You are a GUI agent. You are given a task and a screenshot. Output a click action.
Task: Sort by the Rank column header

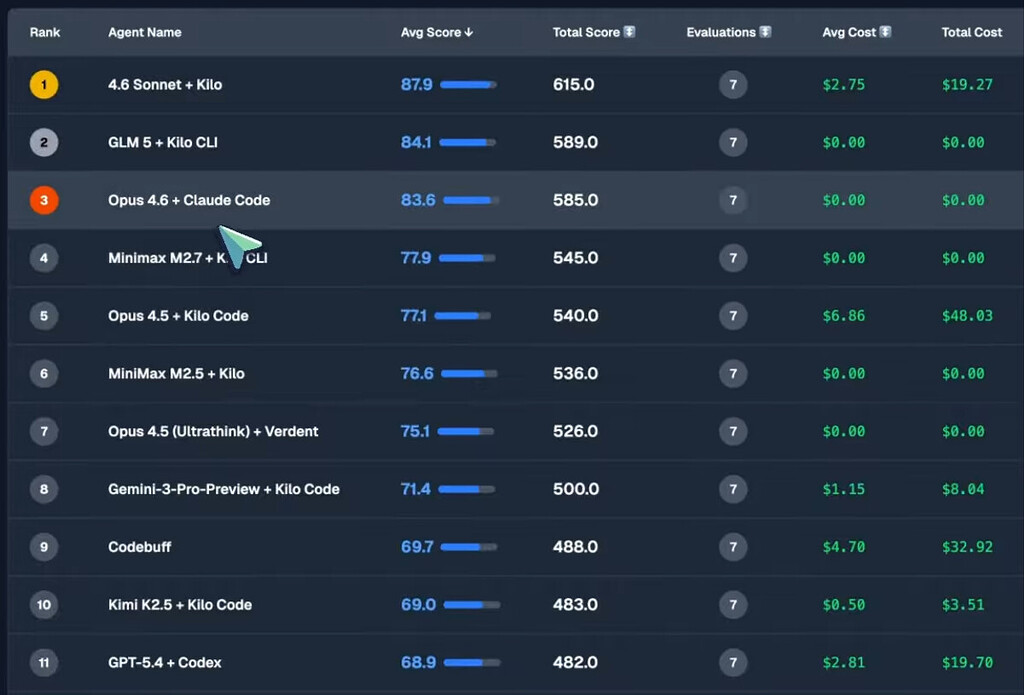[45, 32]
